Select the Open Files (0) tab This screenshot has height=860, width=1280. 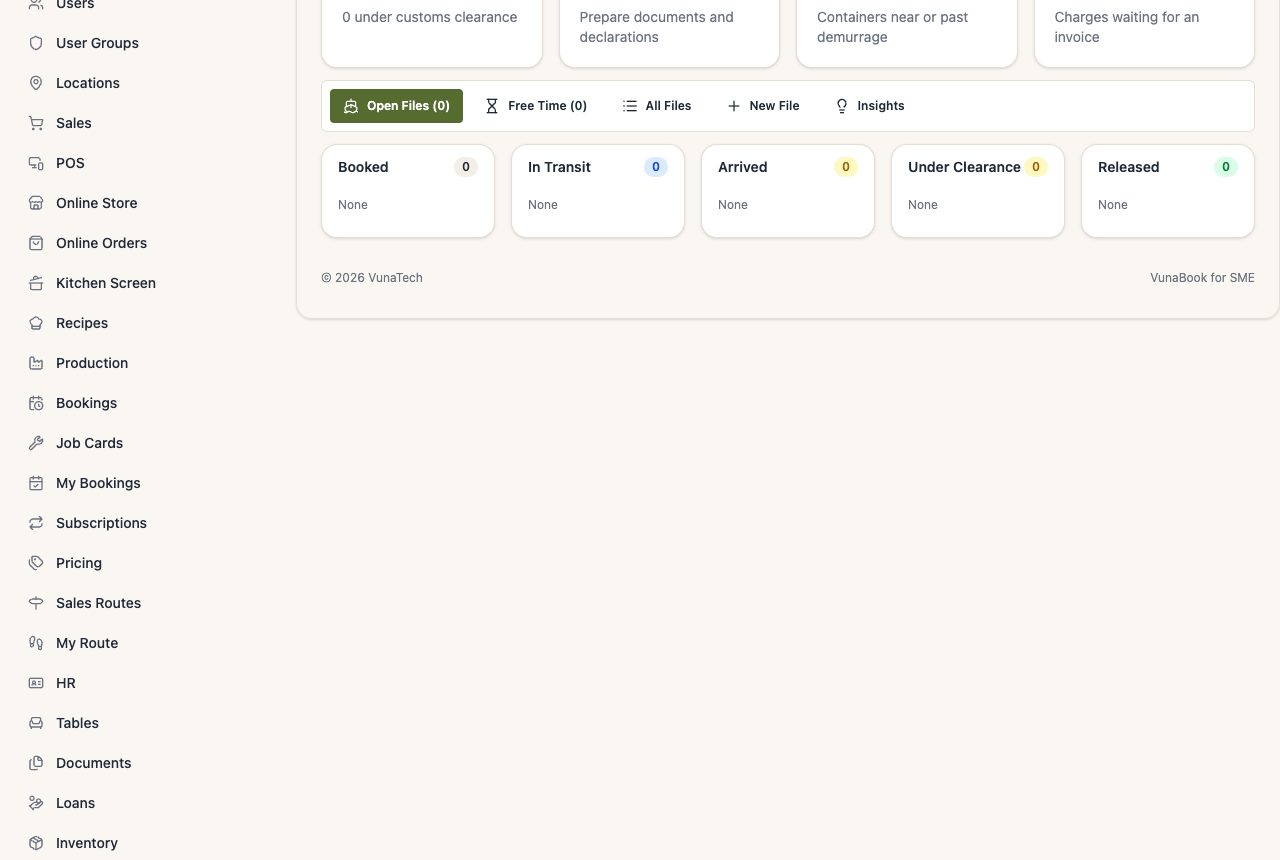click(x=396, y=106)
